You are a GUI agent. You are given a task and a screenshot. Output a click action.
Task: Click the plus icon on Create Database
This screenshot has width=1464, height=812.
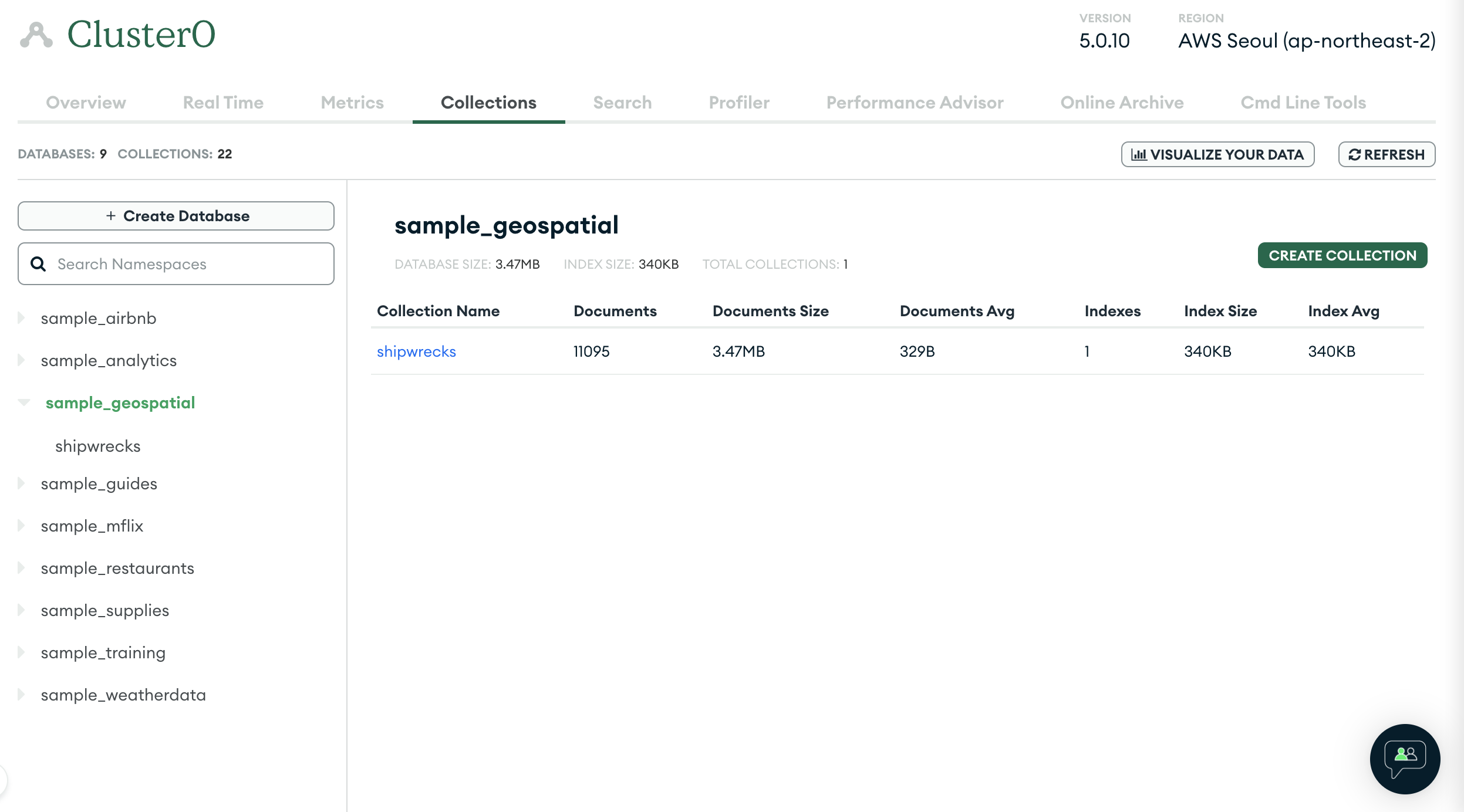[111, 216]
